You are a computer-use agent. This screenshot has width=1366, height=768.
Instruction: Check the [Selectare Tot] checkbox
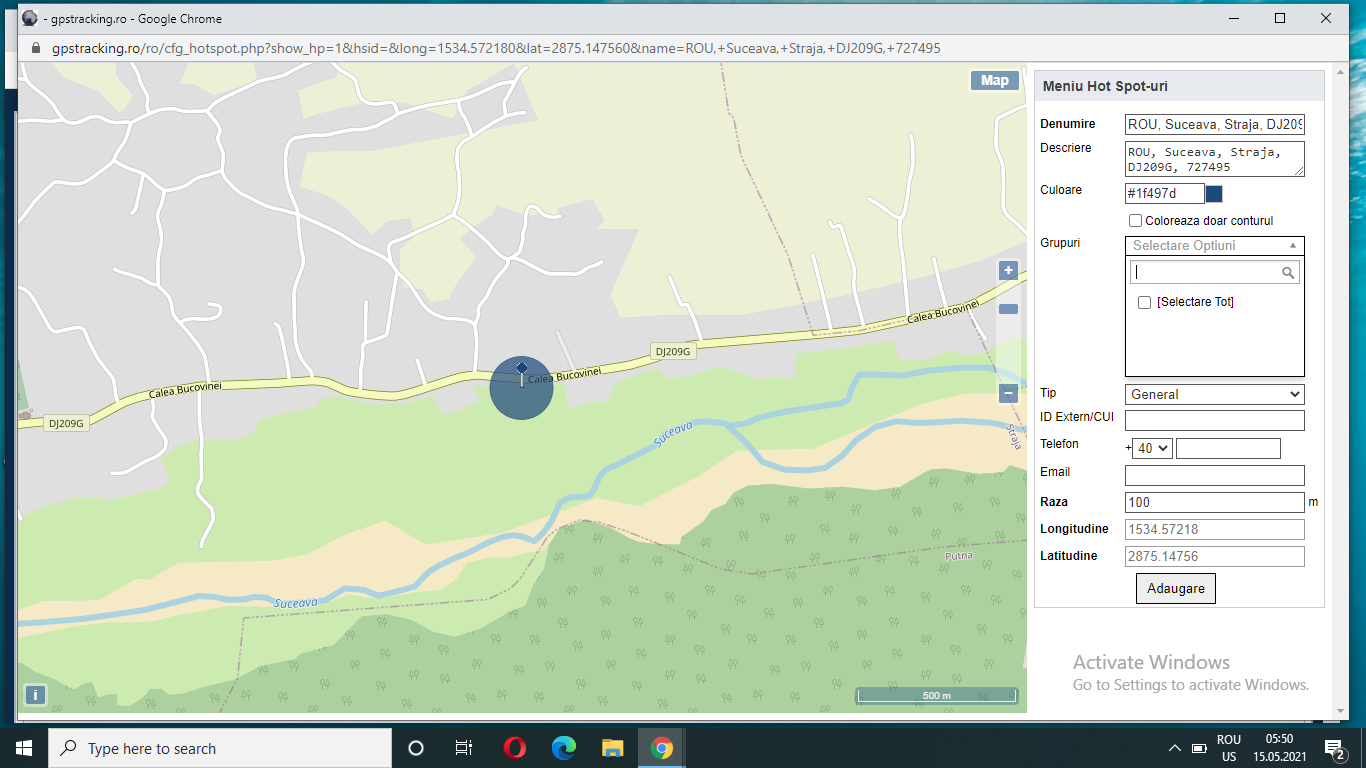click(x=1145, y=302)
